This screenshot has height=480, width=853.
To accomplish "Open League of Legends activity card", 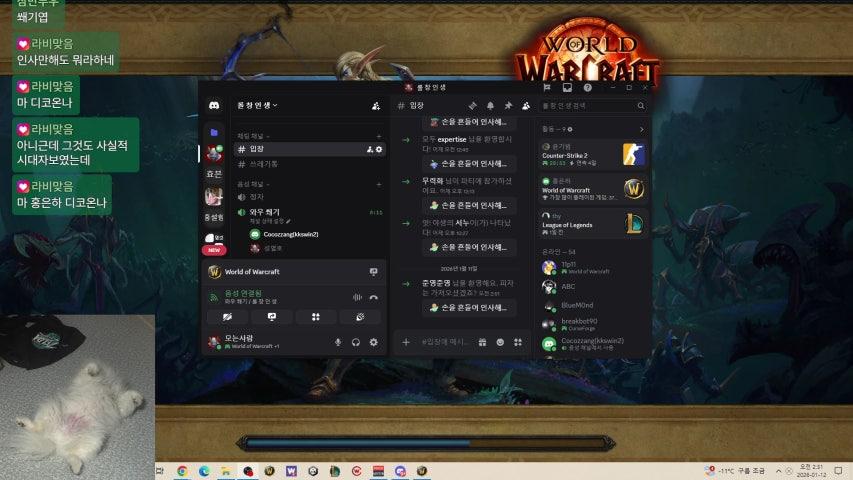I will pos(593,224).
